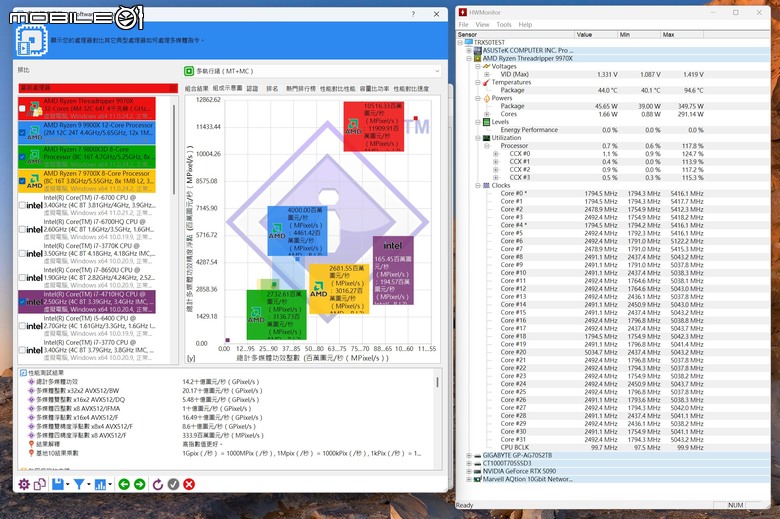Click the Max column header in HWMonitor
This screenshot has height=519, width=780.
coord(682,34)
